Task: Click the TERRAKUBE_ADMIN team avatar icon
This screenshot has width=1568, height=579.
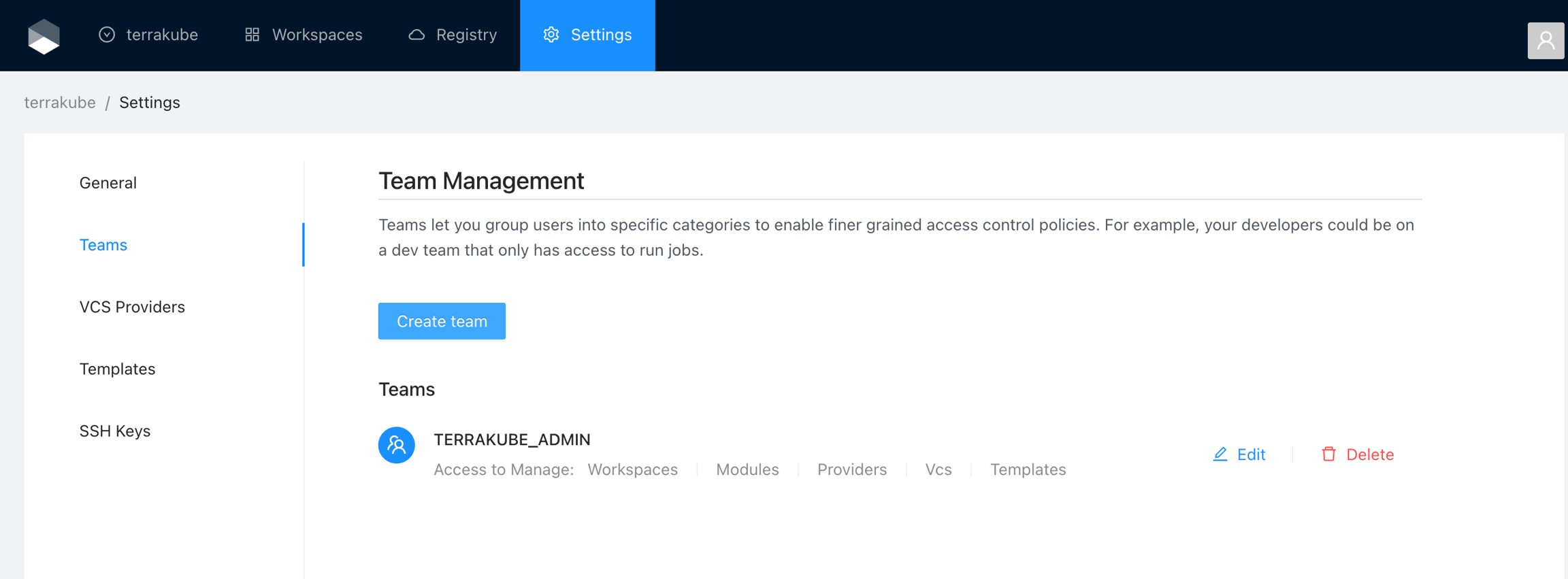Action: click(x=397, y=445)
